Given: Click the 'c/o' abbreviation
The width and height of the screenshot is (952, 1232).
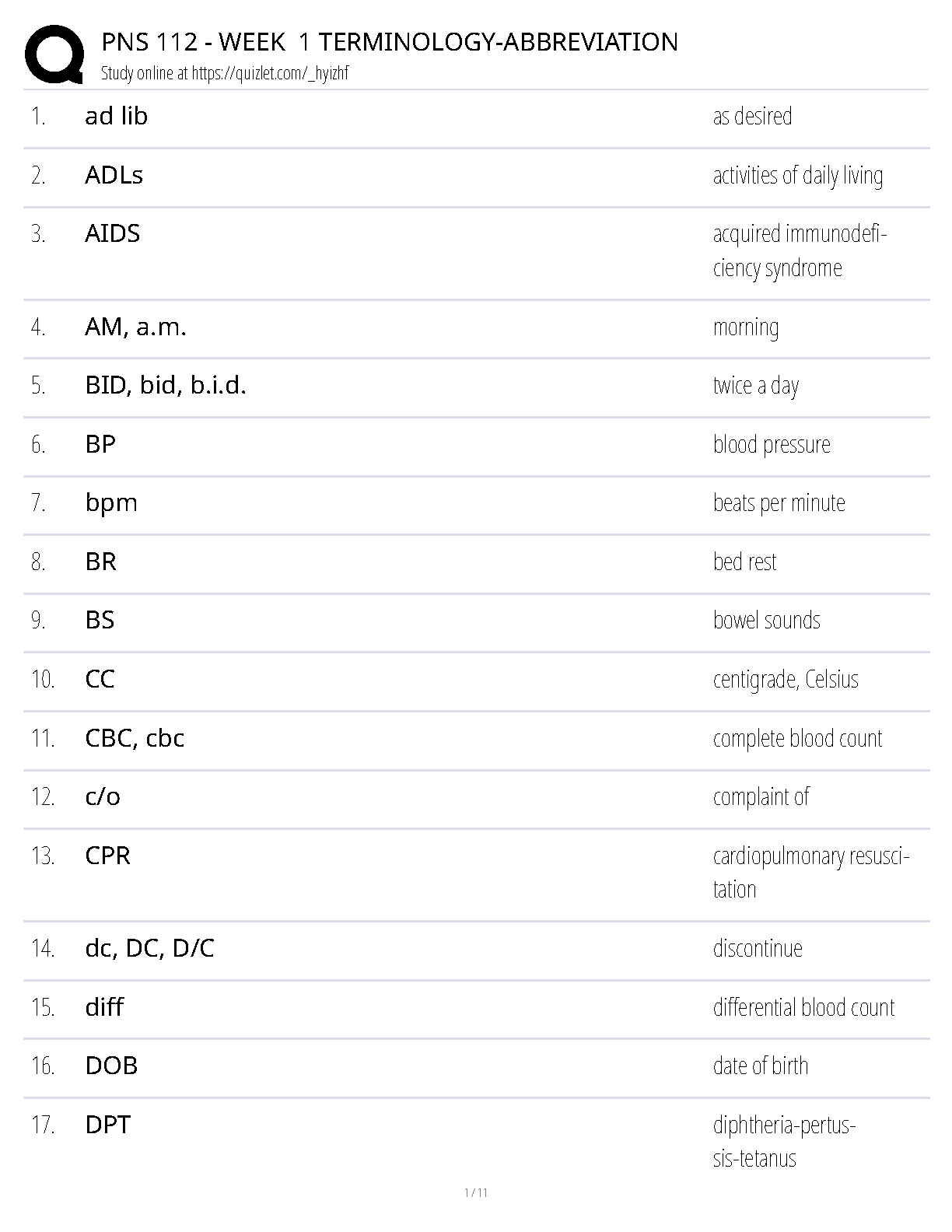Looking at the screenshot, I should (x=103, y=796).
